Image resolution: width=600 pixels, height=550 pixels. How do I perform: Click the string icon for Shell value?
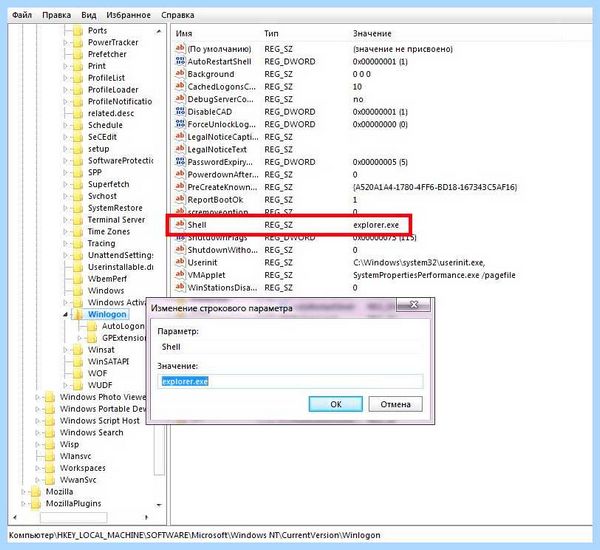180,224
